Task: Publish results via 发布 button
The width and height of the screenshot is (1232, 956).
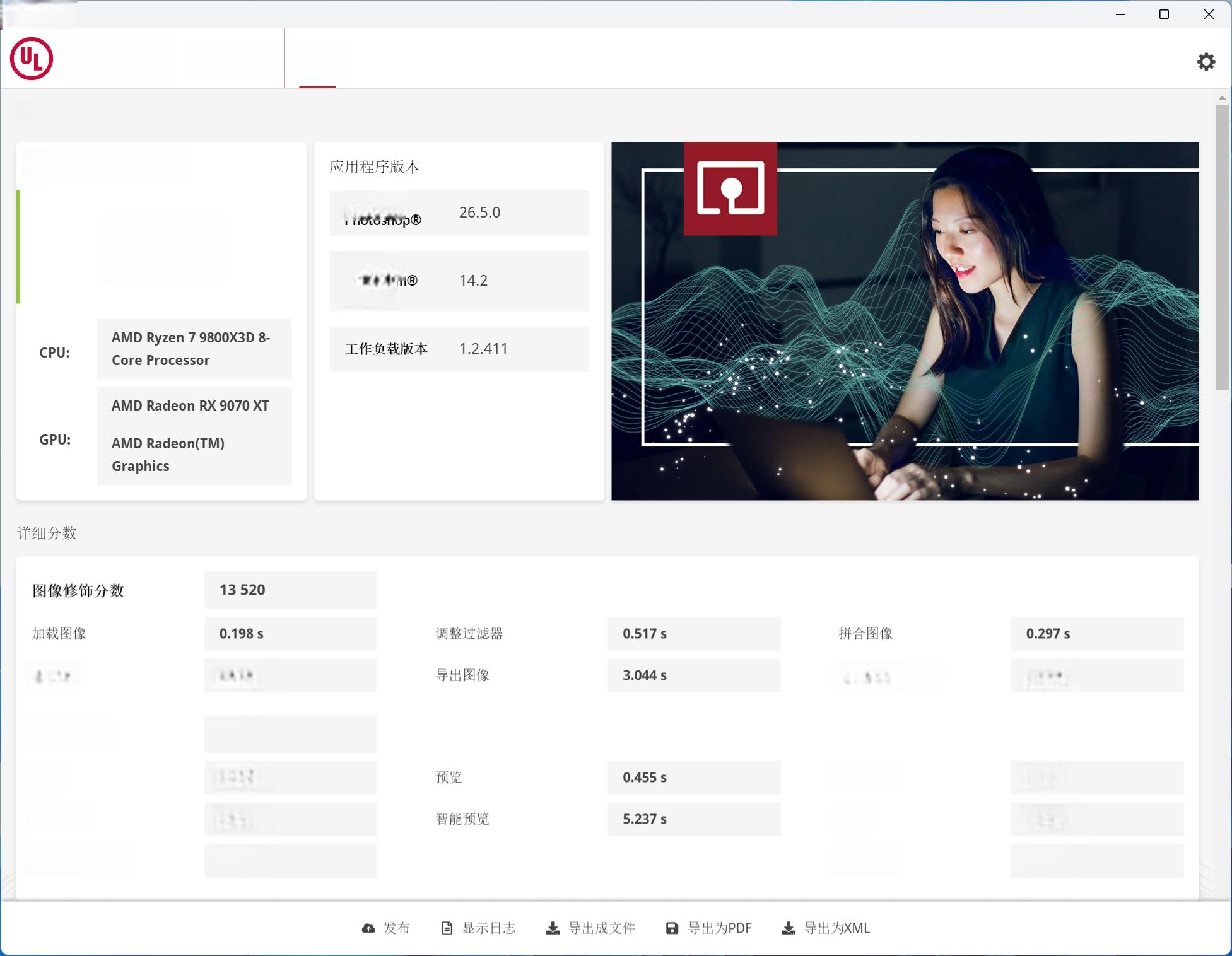Action: (386, 928)
